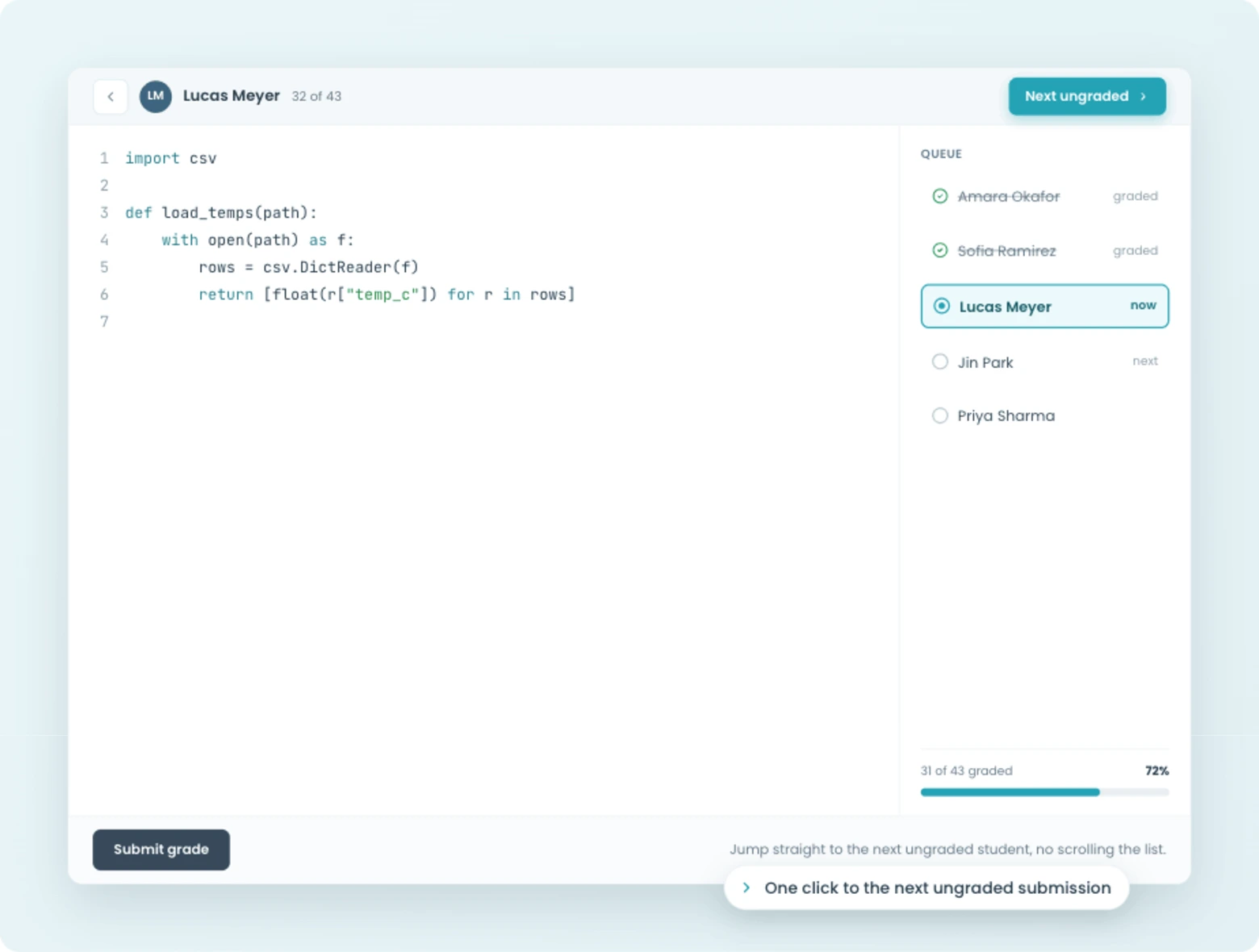
Task: Click the Lucas Meyer name in header
Action: 231,96
